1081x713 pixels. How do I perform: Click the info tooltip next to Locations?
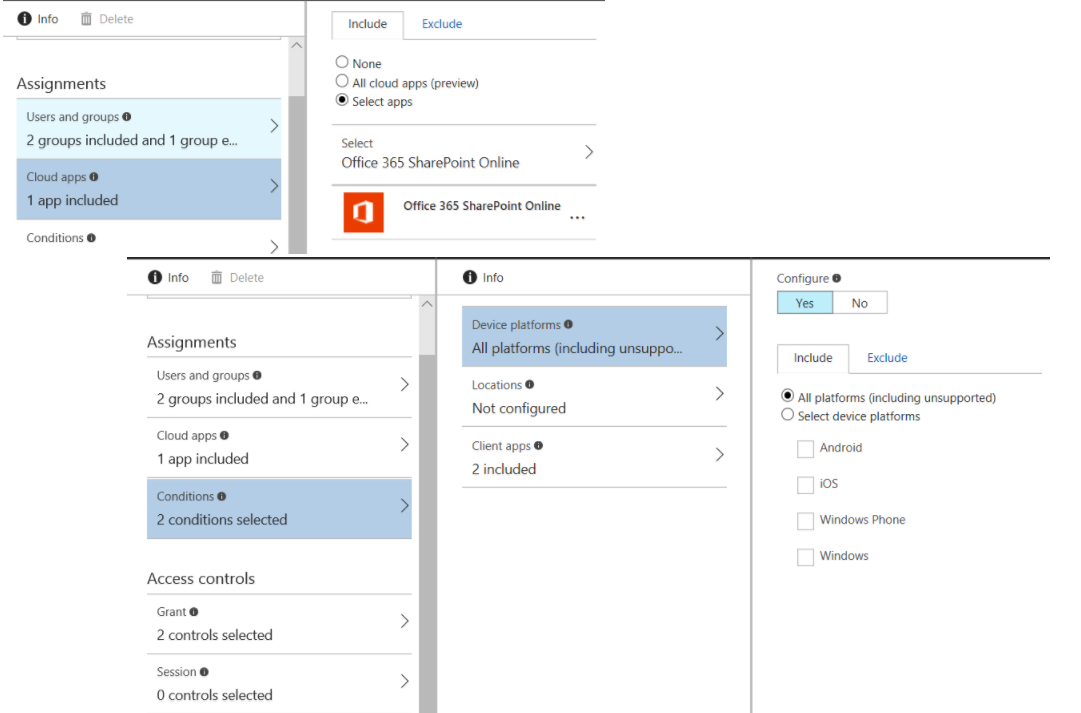tap(529, 384)
